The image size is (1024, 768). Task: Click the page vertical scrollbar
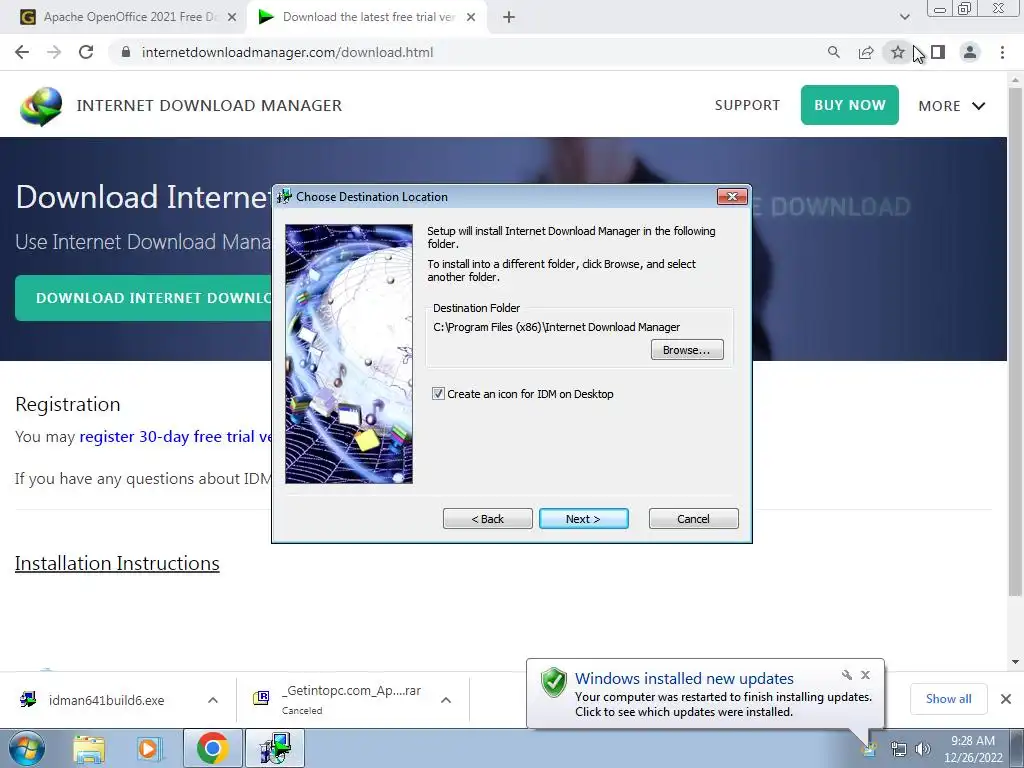pyautogui.click(x=1015, y=340)
